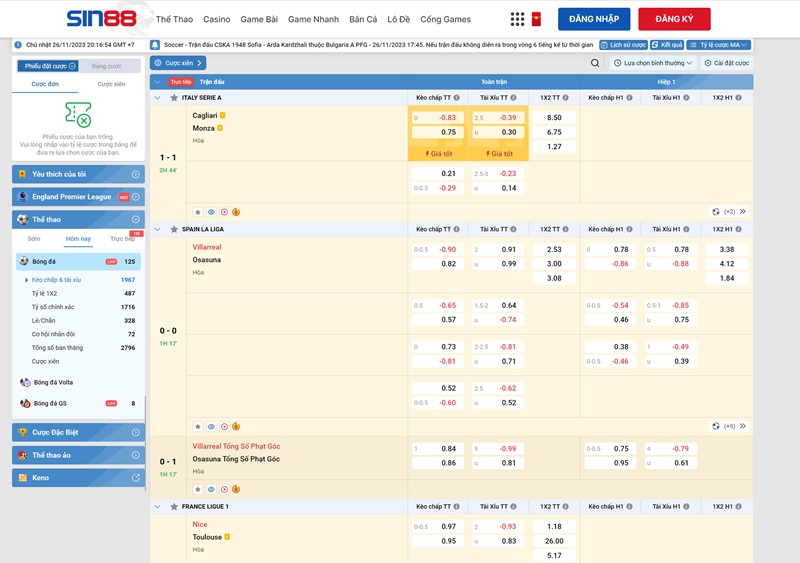Open Kết quả results

coord(667,45)
